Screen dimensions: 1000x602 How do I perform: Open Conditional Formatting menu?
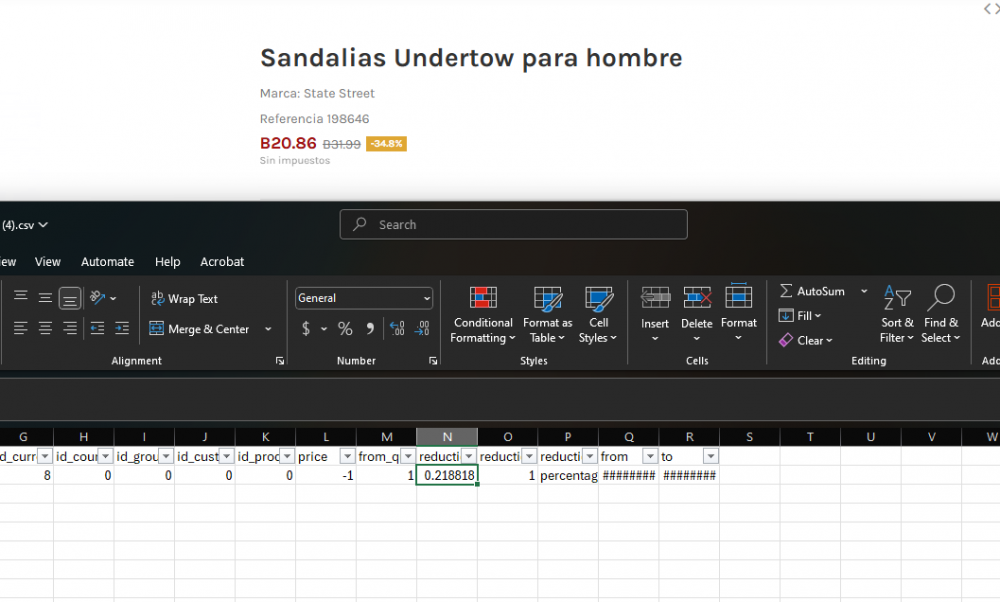[x=483, y=314]
